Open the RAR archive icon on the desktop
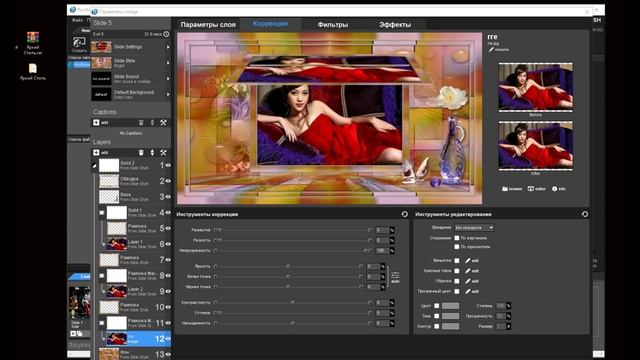The width and height of the screenshot is (640, 360). click(33, 38)
